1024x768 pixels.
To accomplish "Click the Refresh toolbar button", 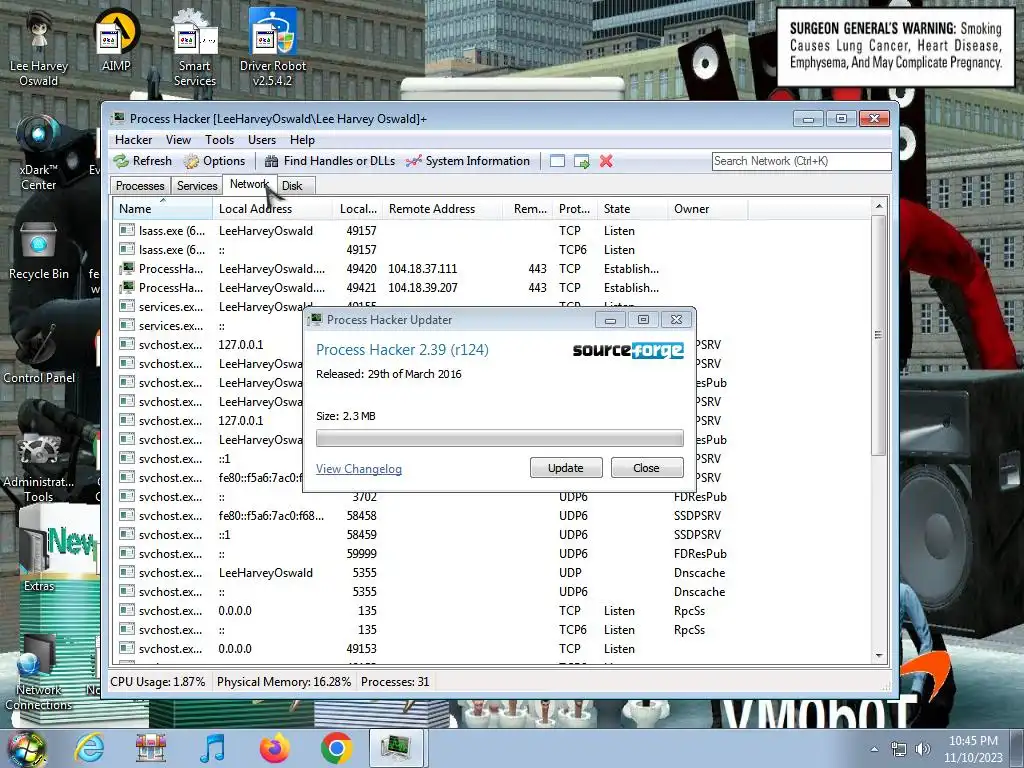I will [142, 161].
